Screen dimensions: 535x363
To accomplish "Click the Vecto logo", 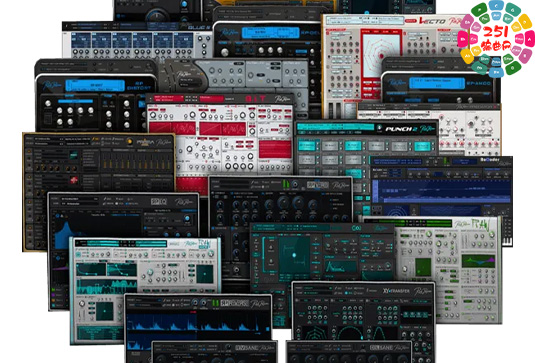I will pos(432,21).
